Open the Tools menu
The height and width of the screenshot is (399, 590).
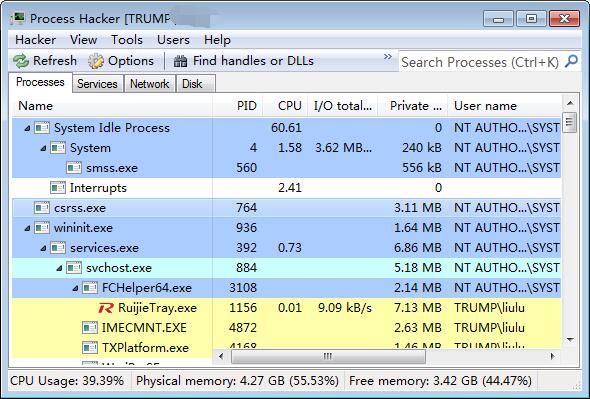tap(127, 40)
